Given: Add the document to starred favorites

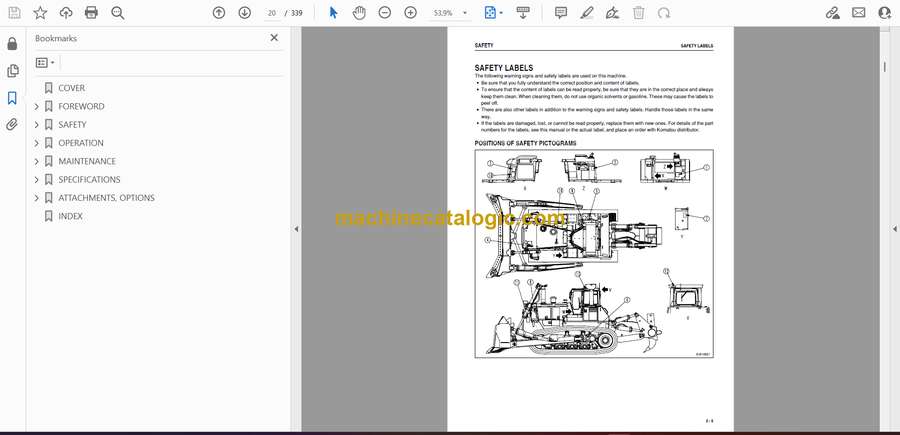Looking at the screenshot, I should [40, 13].
